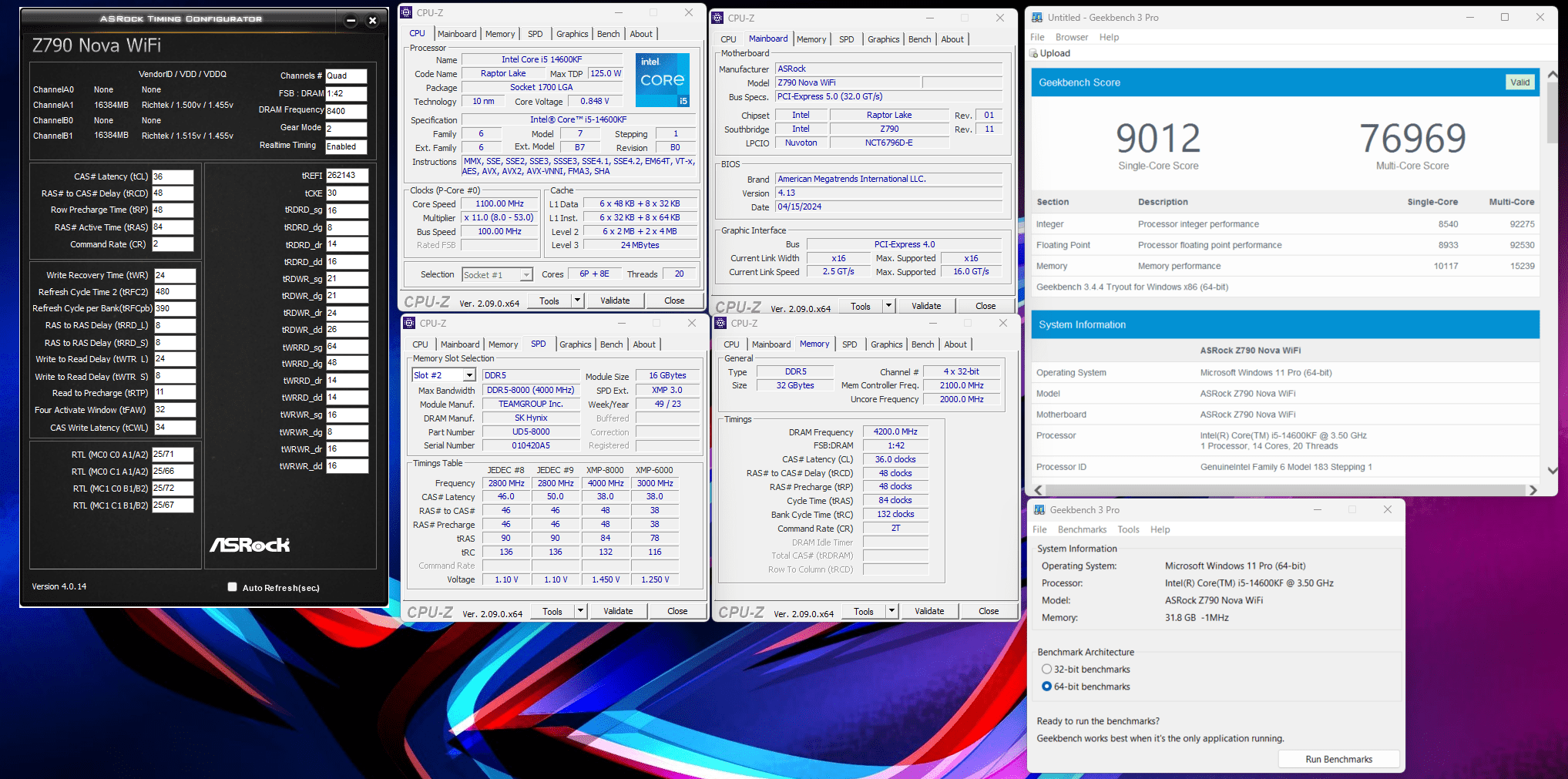Expand Tools dropdown arrow in CPU-Z CPU window
This screenshot has width=1568, height=779.
pyautogui.click(x=577, y=301)
